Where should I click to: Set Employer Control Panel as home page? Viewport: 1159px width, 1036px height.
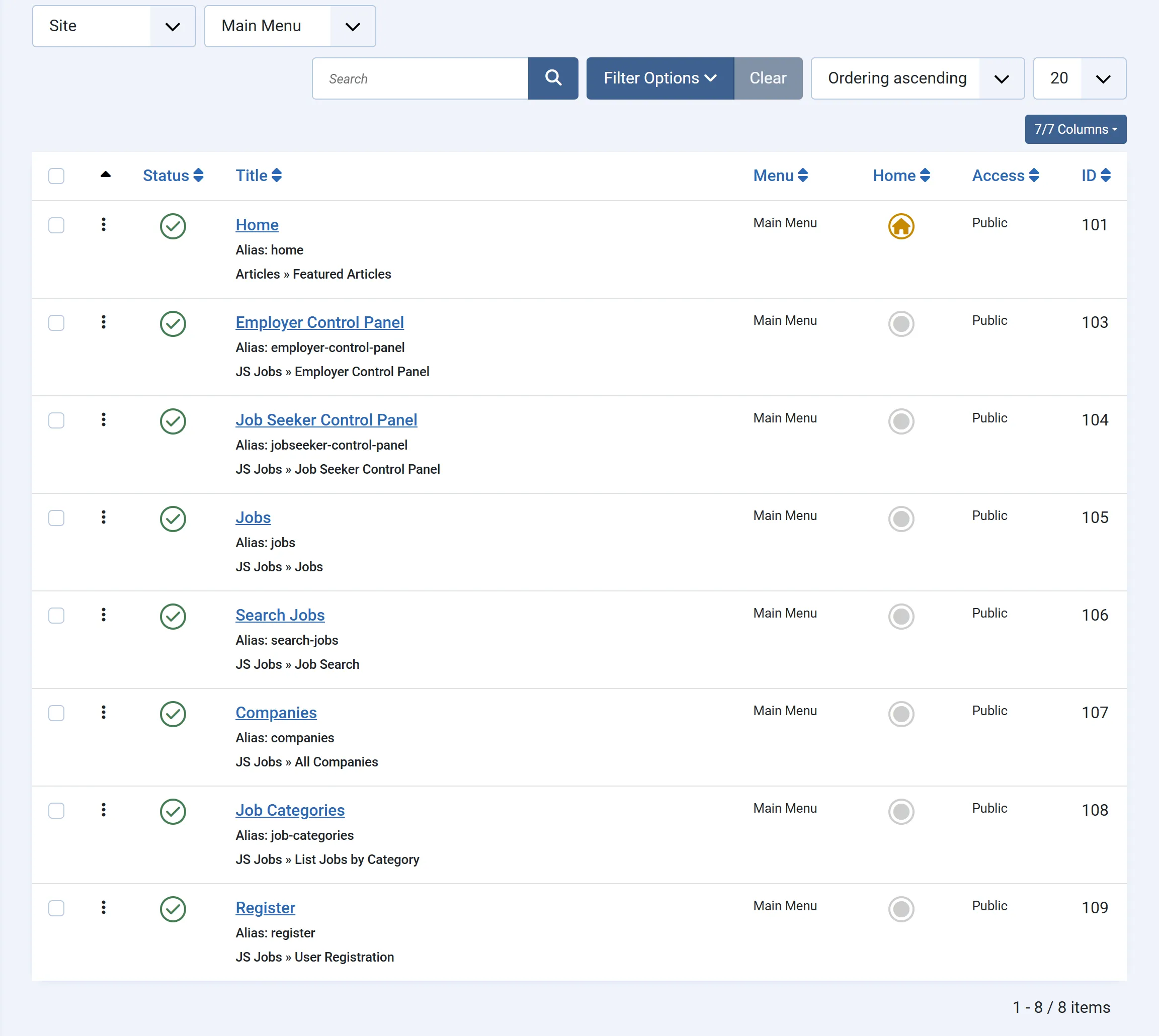[x=901, y=323]
